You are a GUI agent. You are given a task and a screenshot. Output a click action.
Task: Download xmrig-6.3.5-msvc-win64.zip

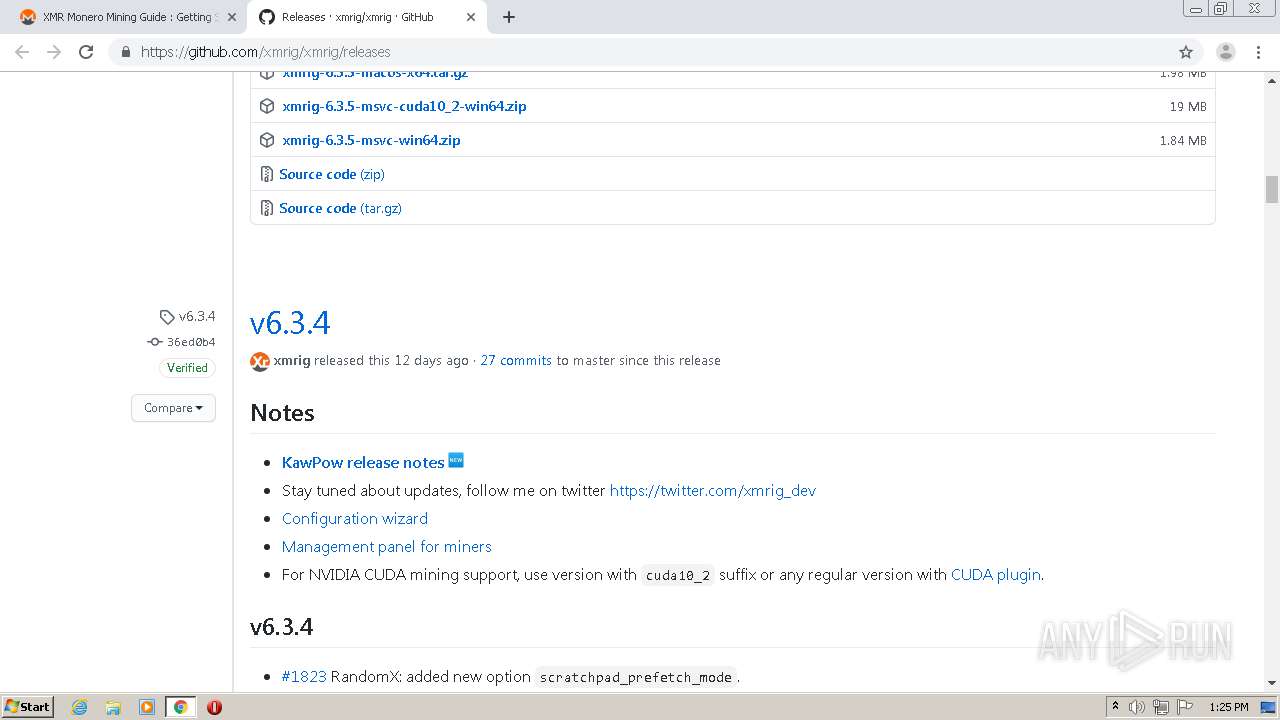(x=371, y=140)
